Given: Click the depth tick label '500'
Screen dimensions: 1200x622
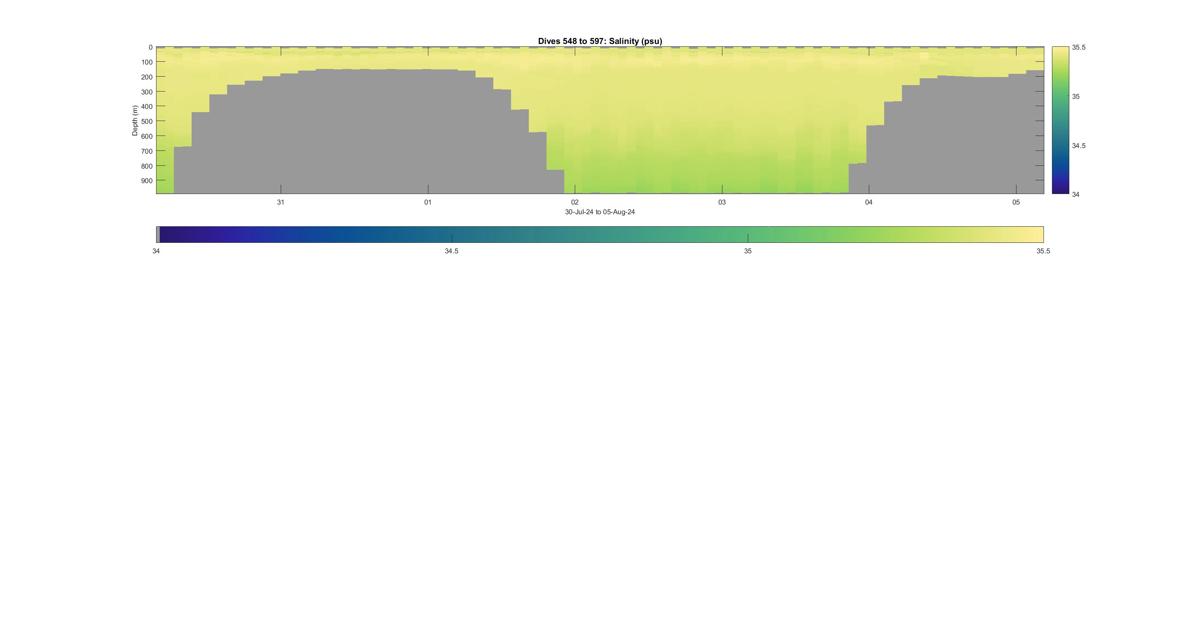Looking at the screenshot, I should [146, 122].
